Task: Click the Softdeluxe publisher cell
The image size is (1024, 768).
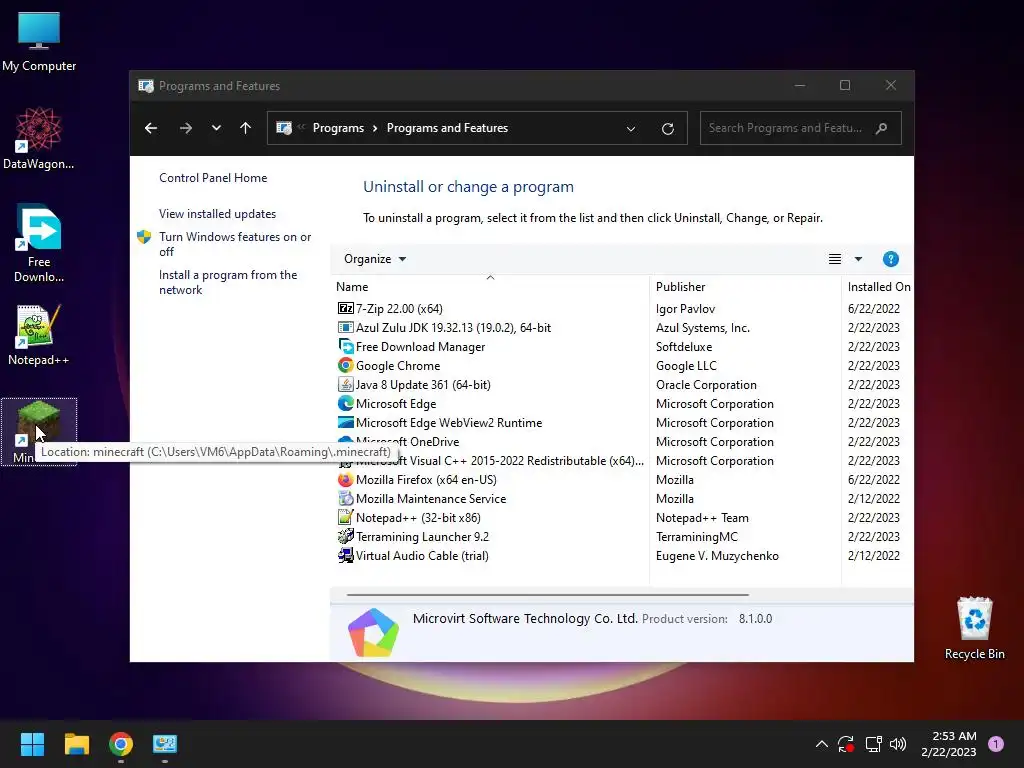Action: tap(684, 346)
